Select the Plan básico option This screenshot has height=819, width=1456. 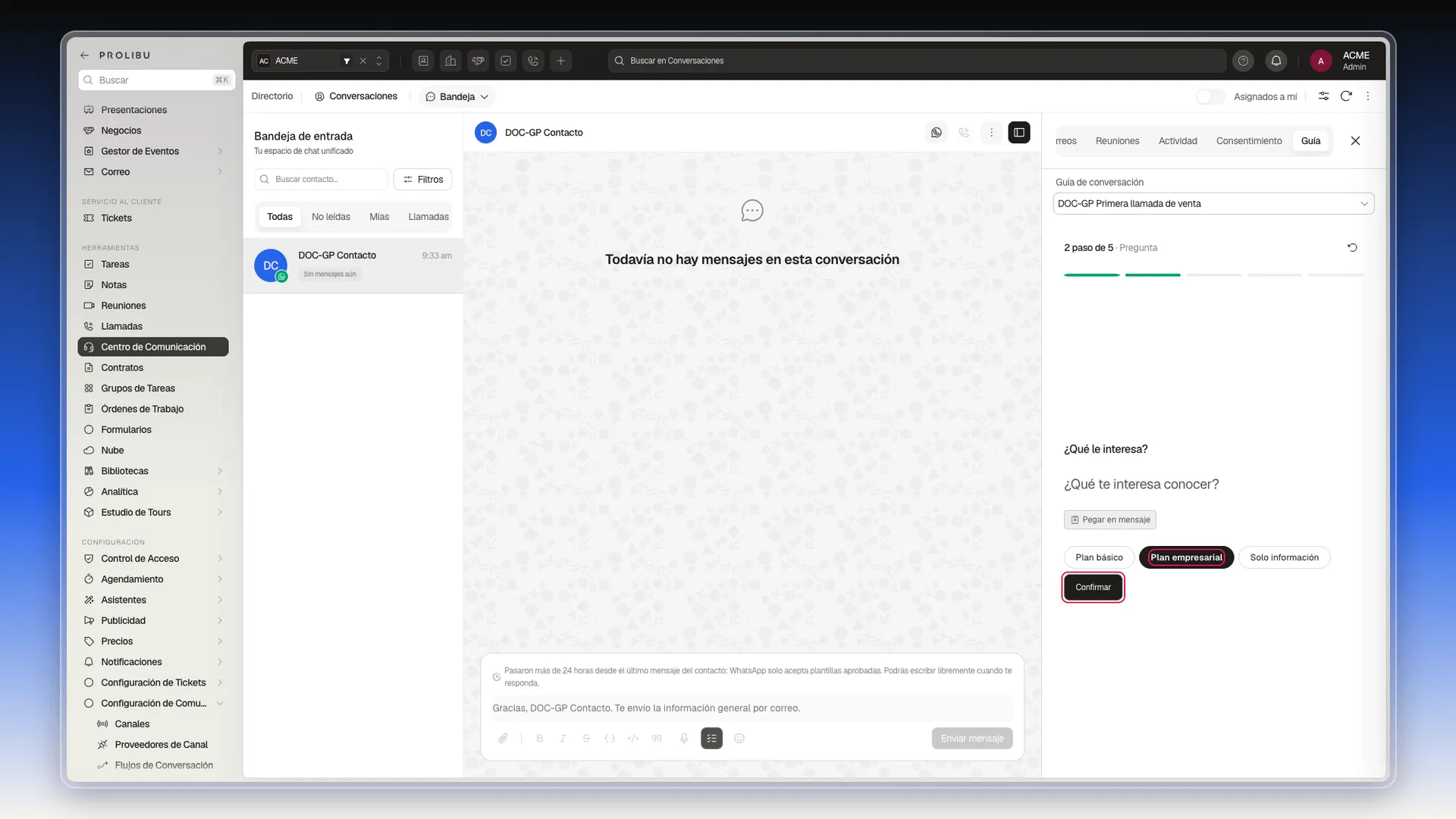point(1099,557)
